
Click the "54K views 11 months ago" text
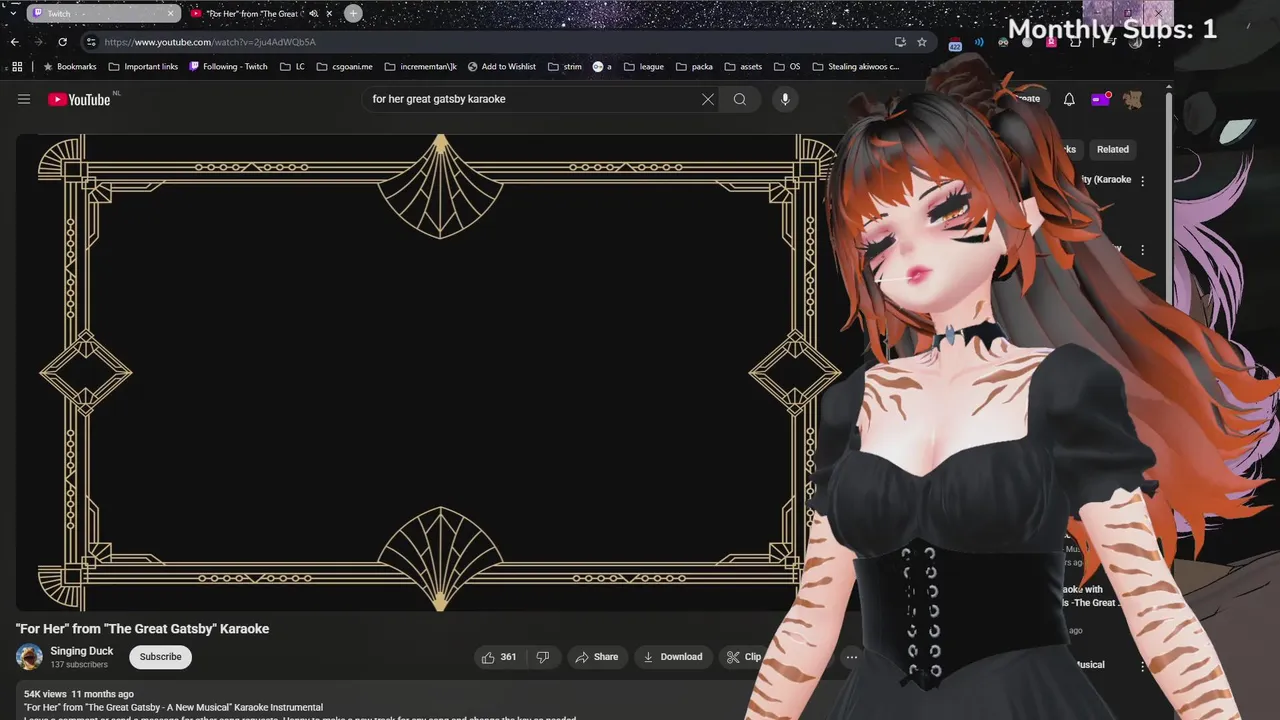click(x=79, y=694)
